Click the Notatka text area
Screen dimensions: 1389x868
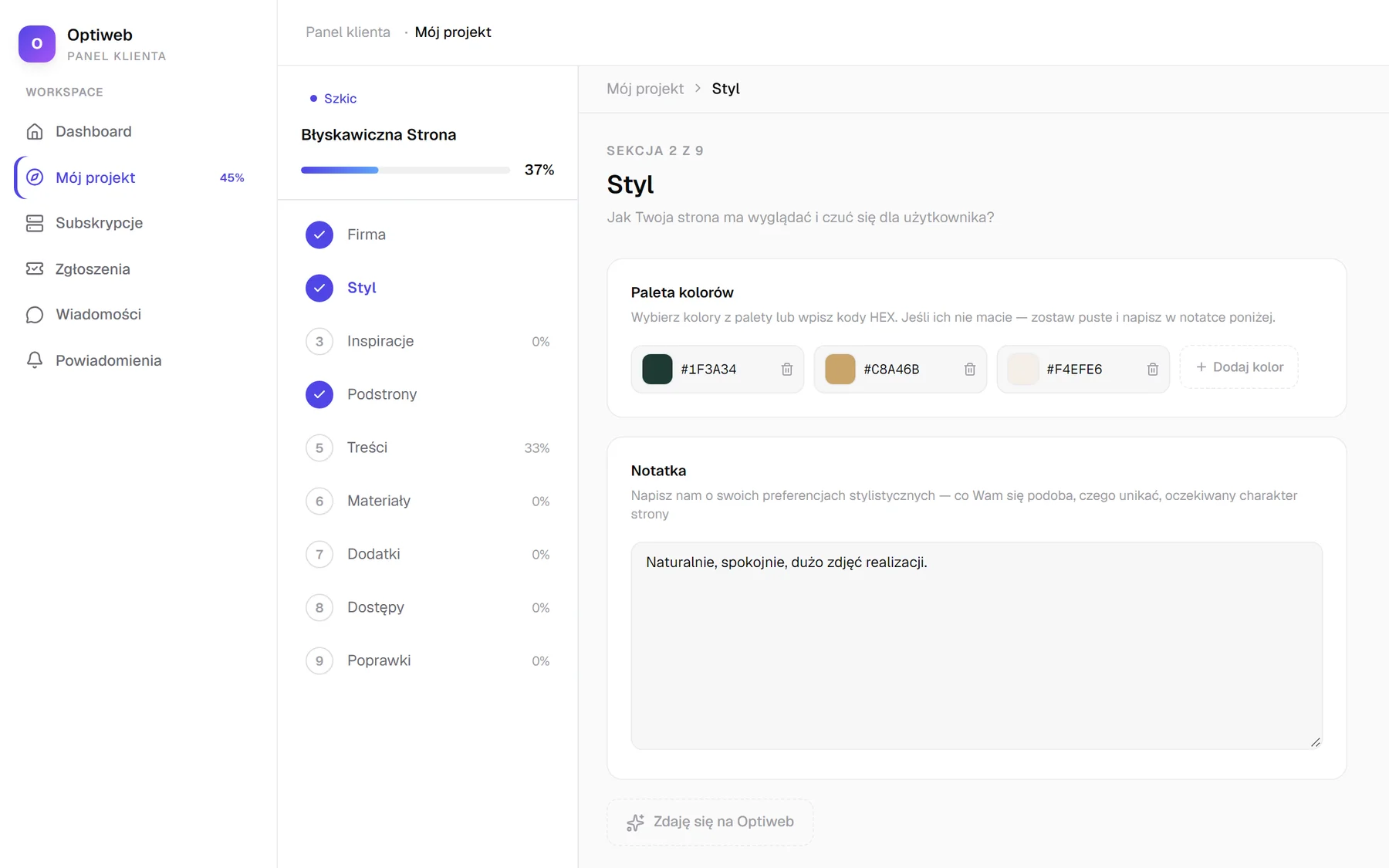pyautogui.click(x=977, y=646)
